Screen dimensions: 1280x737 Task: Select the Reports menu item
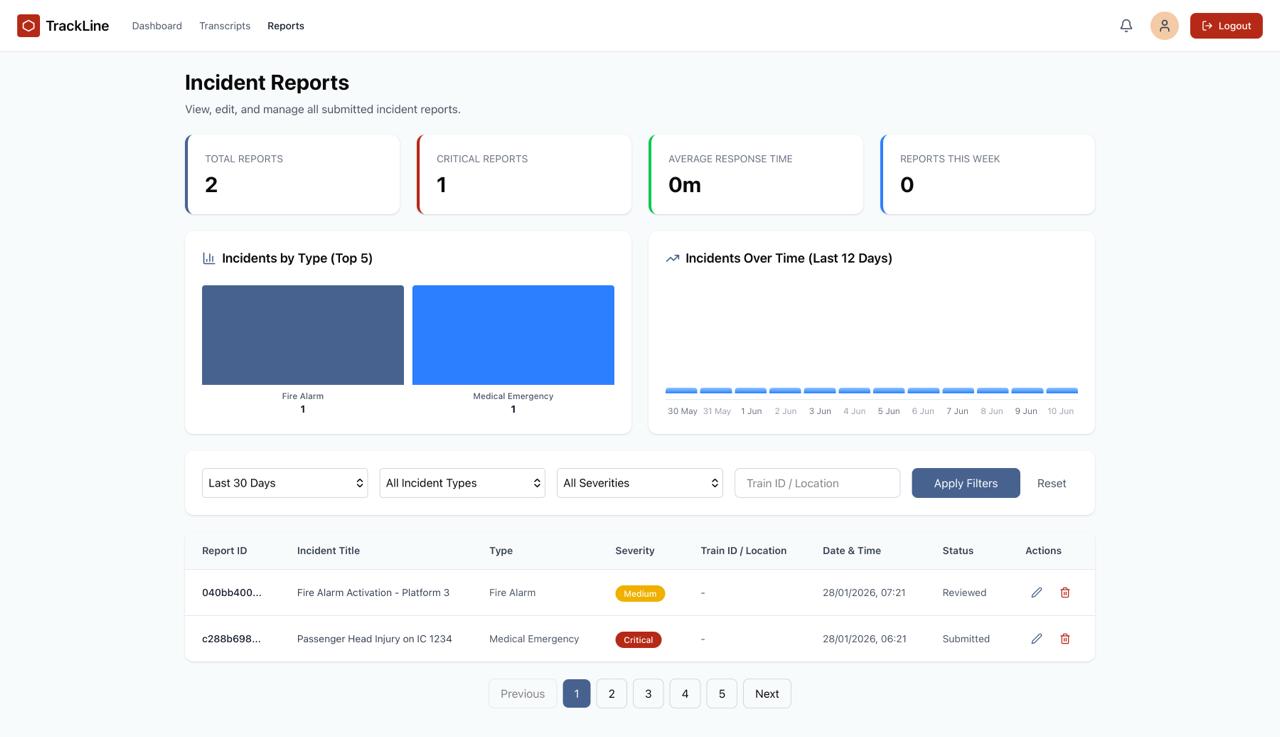(x=286, y=26)
